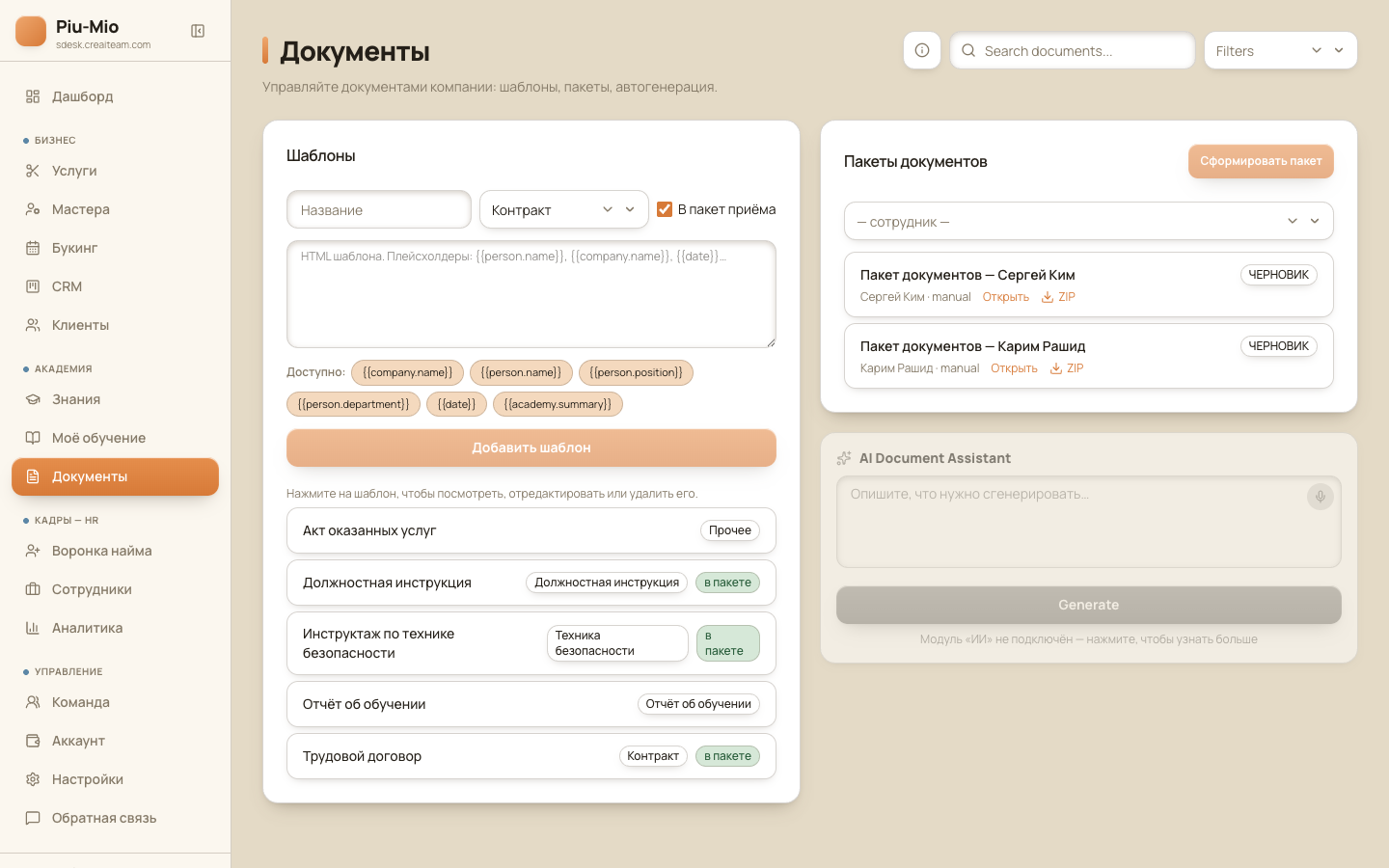1389x868 pixels.
Task: Click ЧЕРНОВИК badge on Сергей Ким packet
Action: coord(1279,275)
